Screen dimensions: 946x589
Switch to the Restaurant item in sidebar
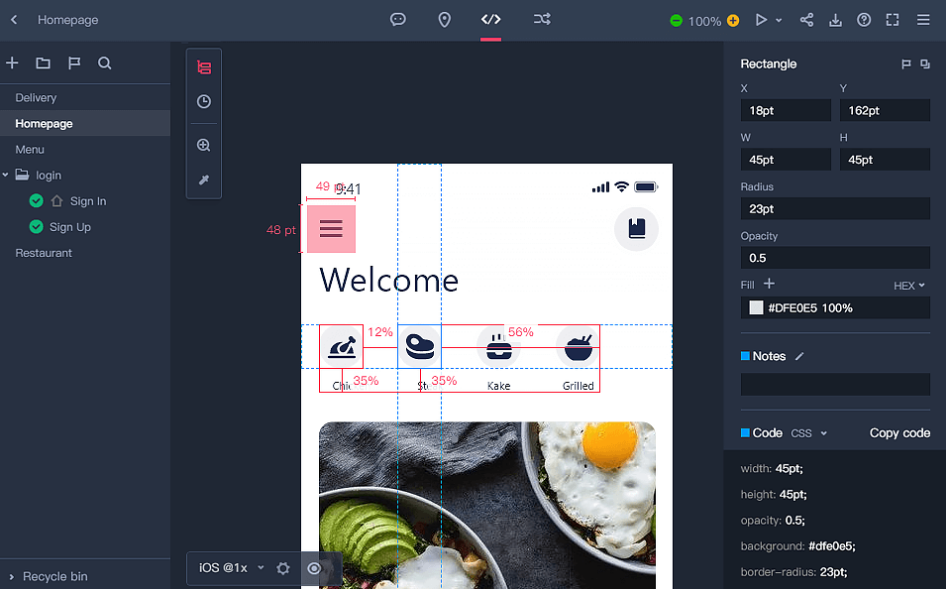point(44,252)
